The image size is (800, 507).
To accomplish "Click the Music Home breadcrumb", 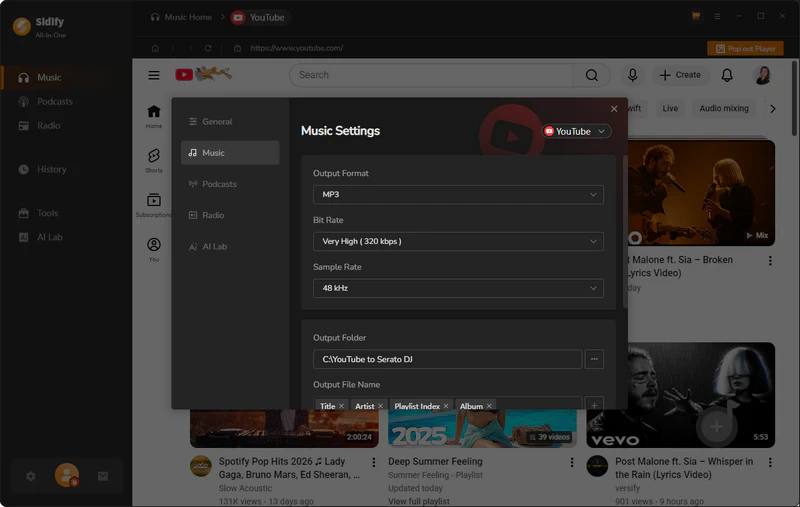I will click(x=182, y=17).
